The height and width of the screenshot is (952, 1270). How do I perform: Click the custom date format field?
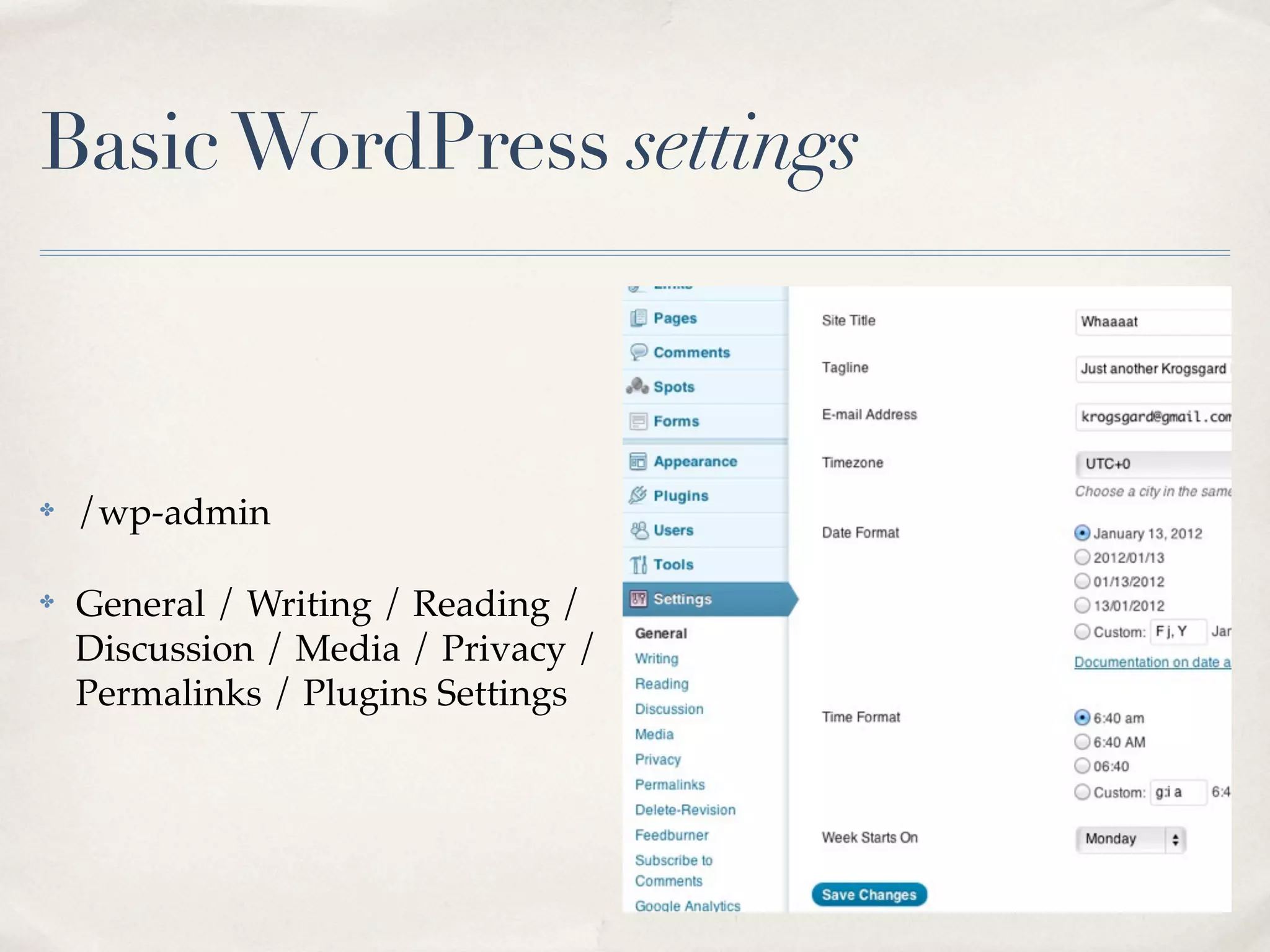coord(1179,632)
